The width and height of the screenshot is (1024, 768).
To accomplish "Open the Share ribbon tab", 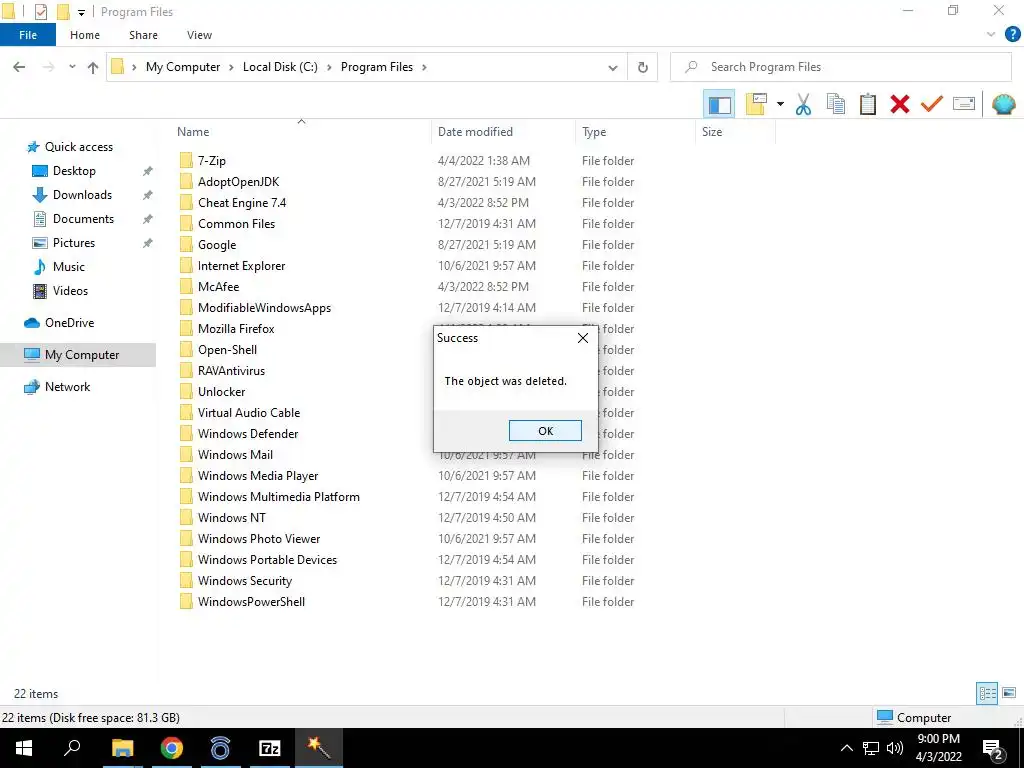I will (x=143, y=35).
